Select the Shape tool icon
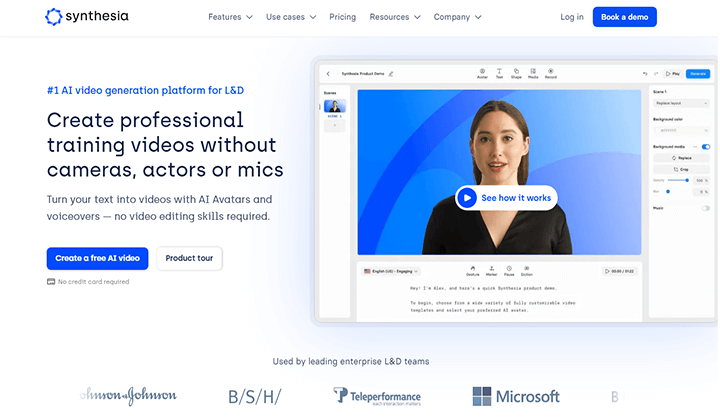 pos(516,72)
